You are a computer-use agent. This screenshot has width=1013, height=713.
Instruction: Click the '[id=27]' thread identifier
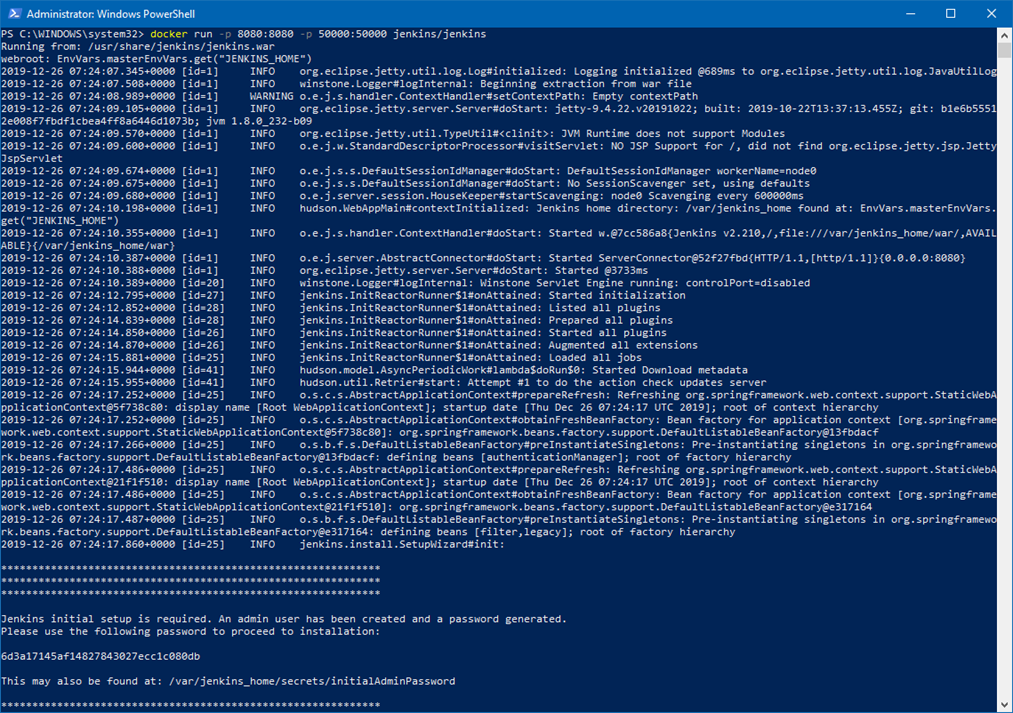(x=203, y=295)
